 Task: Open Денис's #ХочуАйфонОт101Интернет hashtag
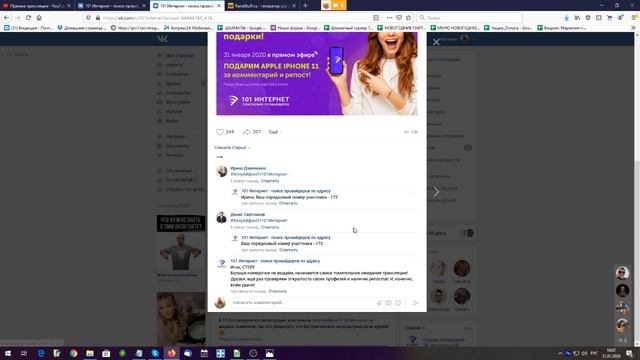click(259, 220)
